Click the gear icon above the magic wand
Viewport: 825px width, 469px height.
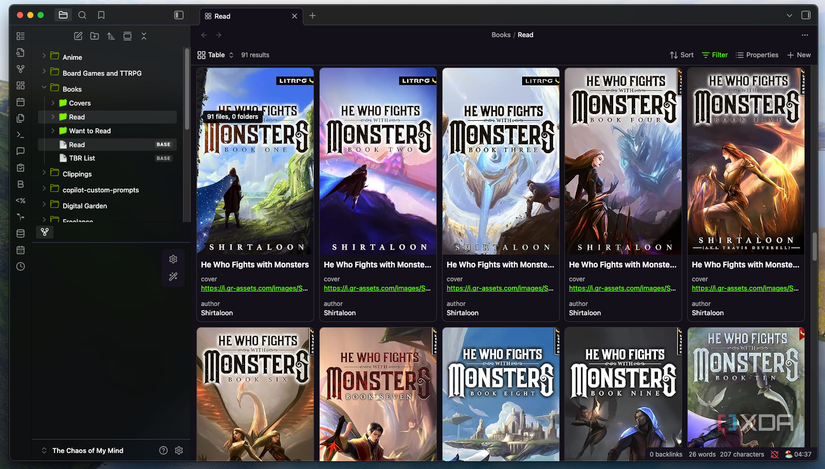pos(173,259)
